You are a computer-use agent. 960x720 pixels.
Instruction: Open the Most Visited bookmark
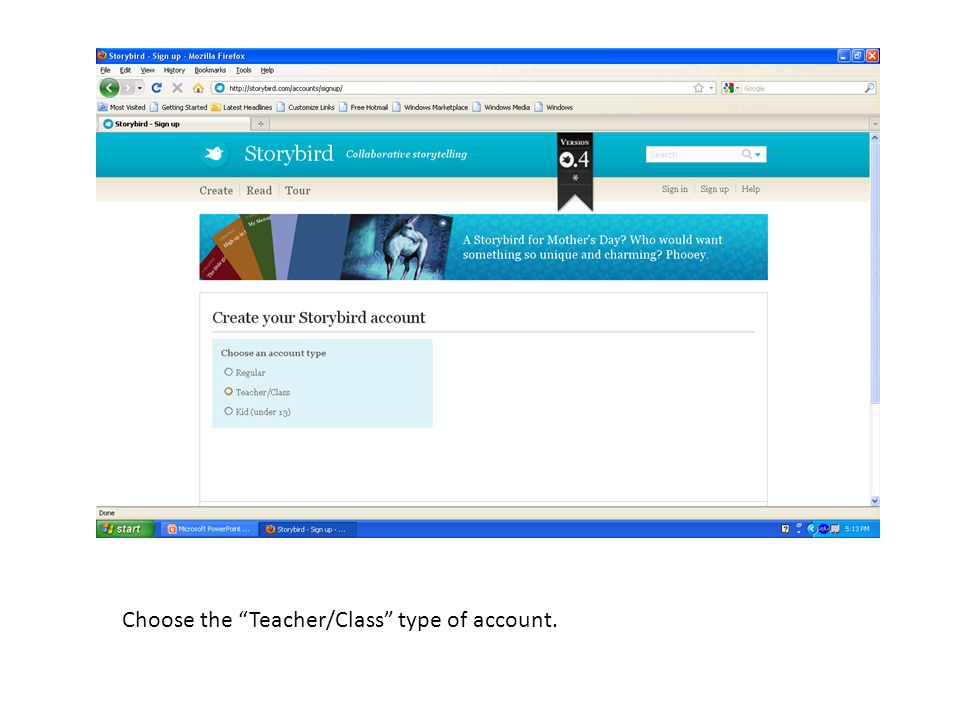point(122,107)
